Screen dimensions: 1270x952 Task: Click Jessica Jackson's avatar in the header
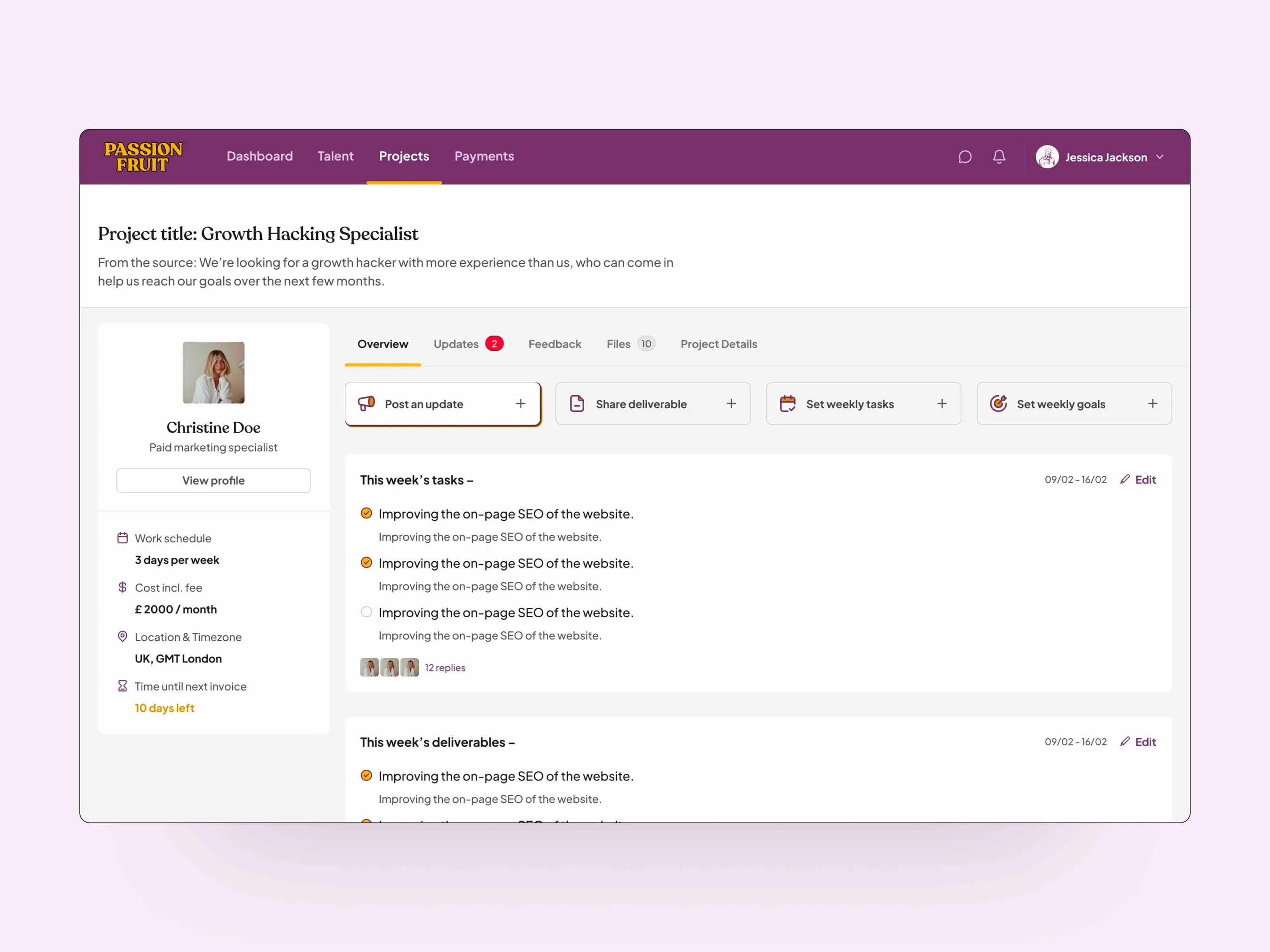pyautogui.click(x=1047, y=157)
